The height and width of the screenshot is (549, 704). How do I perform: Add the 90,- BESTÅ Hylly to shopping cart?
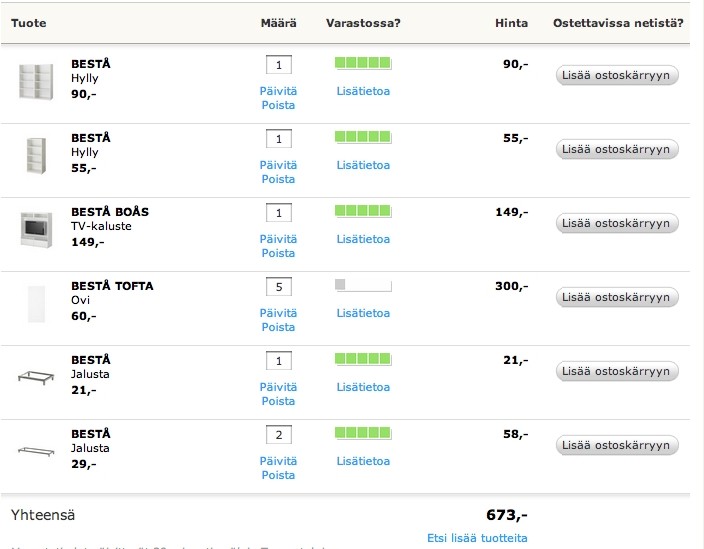[617, 75]
